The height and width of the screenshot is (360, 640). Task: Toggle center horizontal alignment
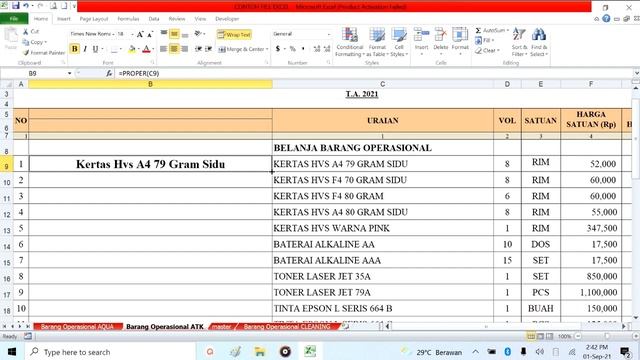tap(174, 49)
